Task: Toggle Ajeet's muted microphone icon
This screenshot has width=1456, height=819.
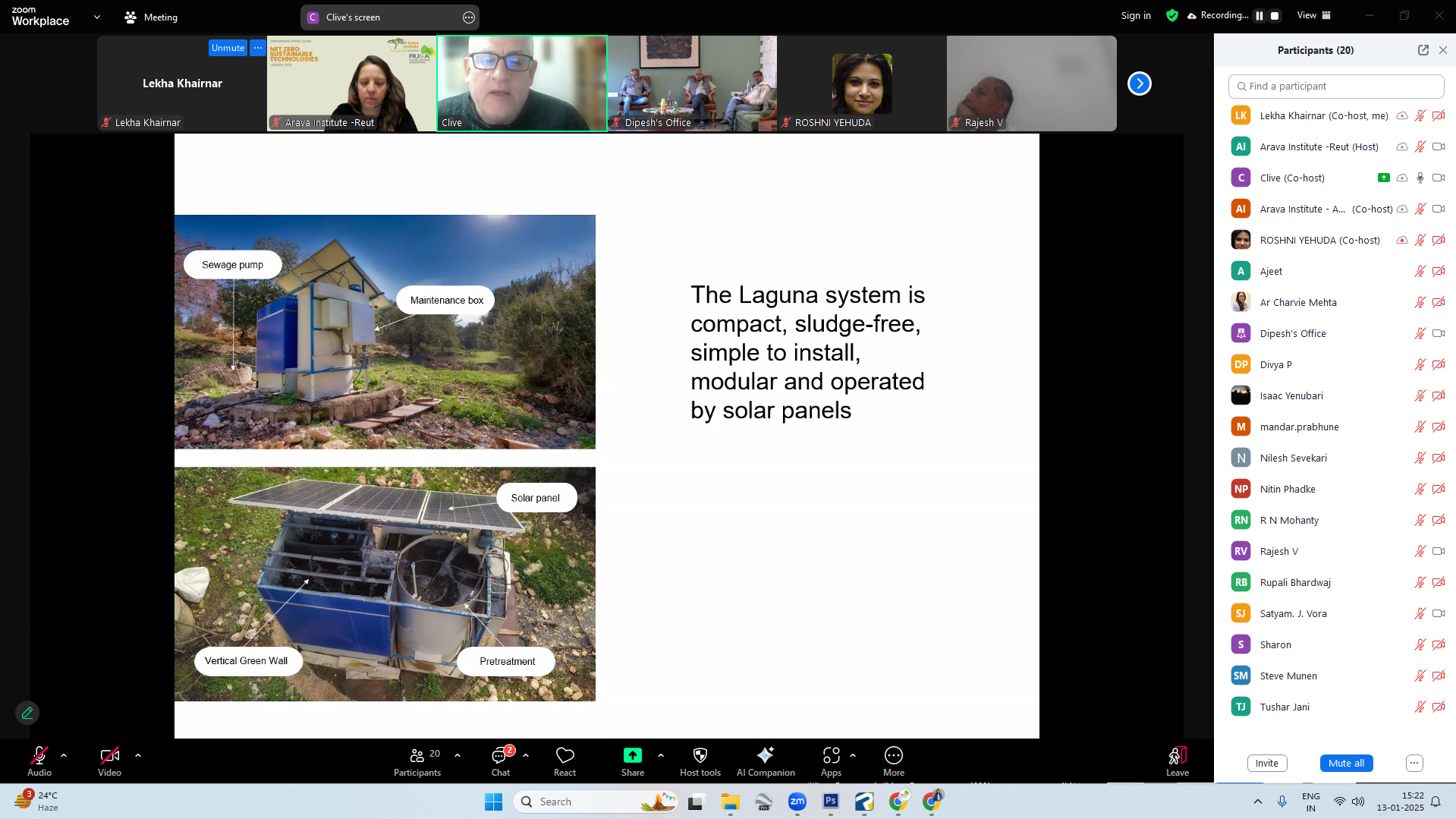Action: [x=1420, y=271]
